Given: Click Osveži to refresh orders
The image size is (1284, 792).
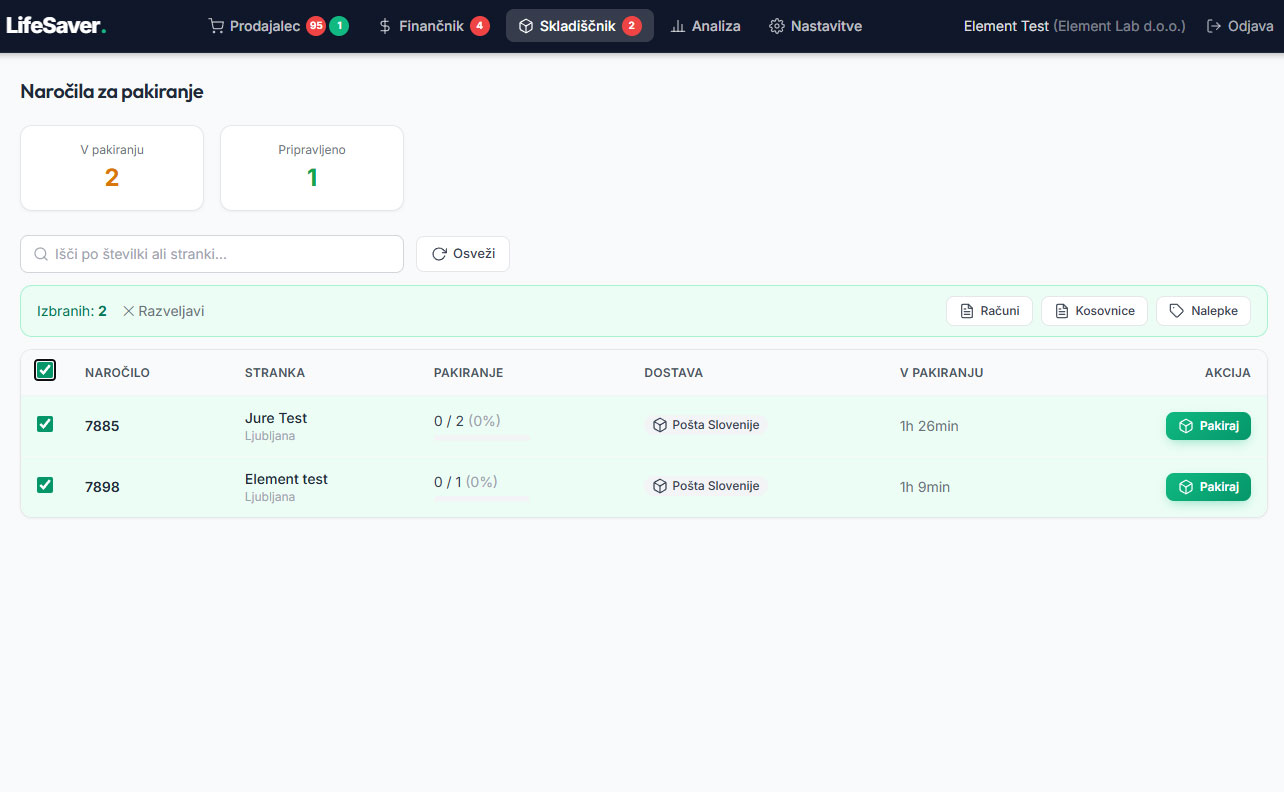Looking at the screenshot, I should click(x=463, y=254).
